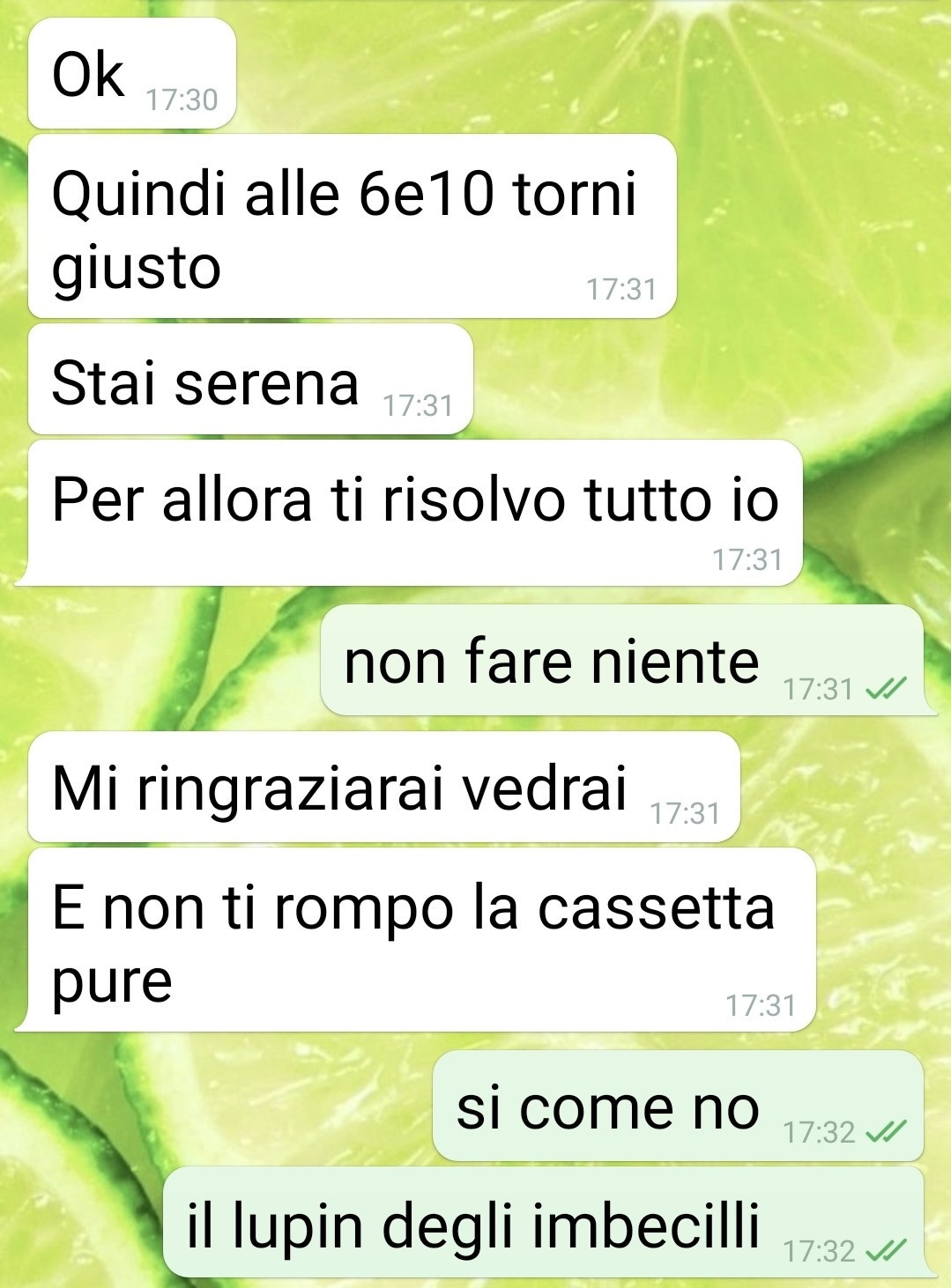Click the 17:31 time under 'cassetta pure' message

coord(760,1004)
